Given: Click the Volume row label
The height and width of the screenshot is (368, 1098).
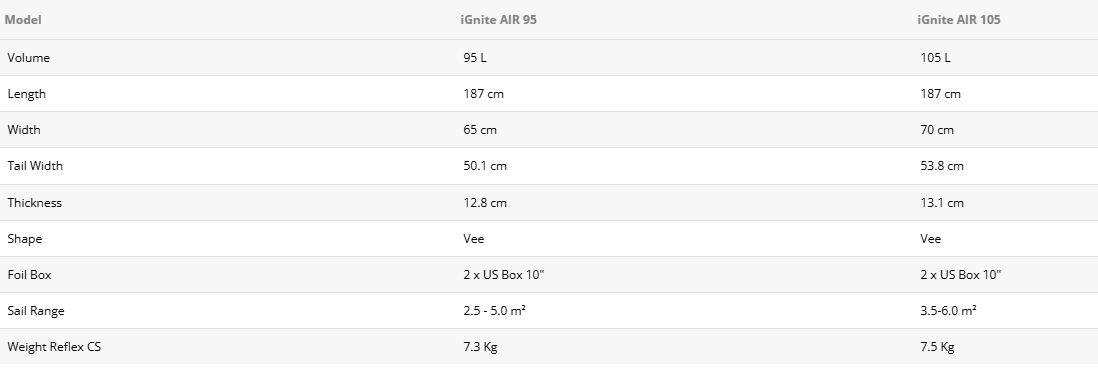Looking at the screenshot, I should pos(29,57).
